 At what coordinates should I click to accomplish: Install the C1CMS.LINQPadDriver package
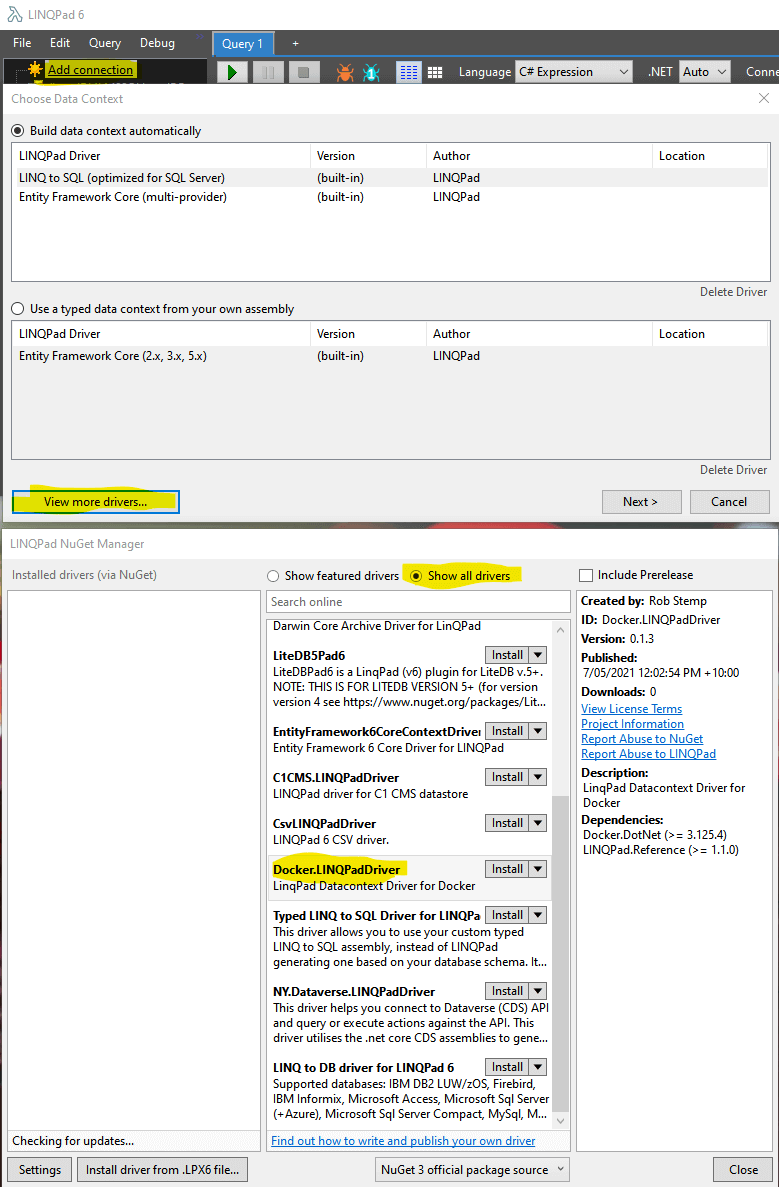click(506, 777)
